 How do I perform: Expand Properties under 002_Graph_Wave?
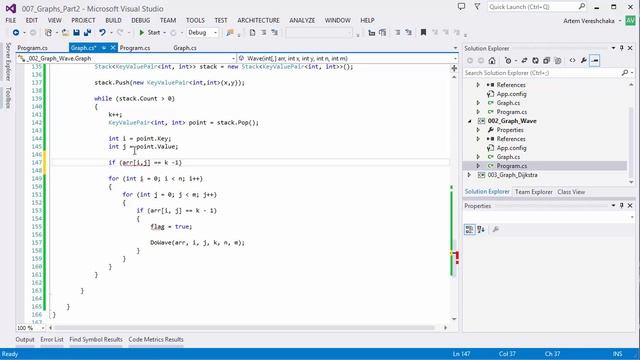coord(478,130)
